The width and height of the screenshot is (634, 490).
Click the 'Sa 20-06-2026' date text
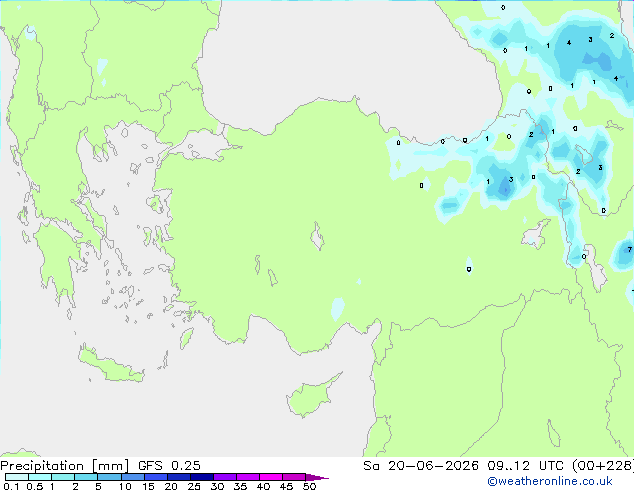[421, 466]
